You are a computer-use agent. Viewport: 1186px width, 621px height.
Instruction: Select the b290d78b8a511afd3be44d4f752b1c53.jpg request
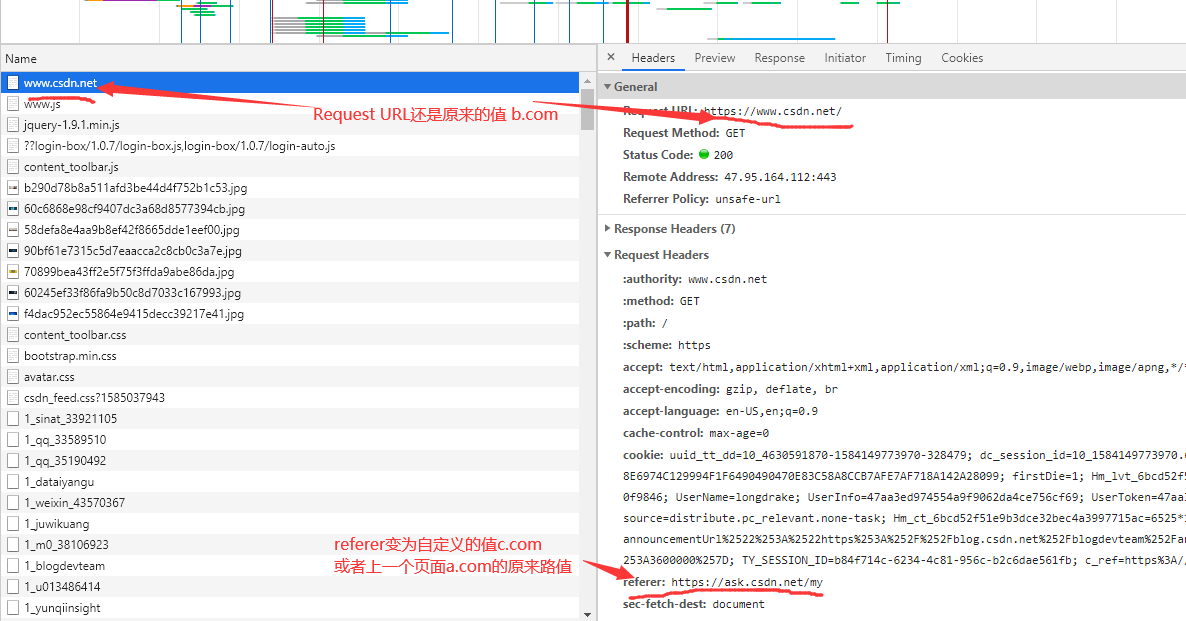pos(290,188)
